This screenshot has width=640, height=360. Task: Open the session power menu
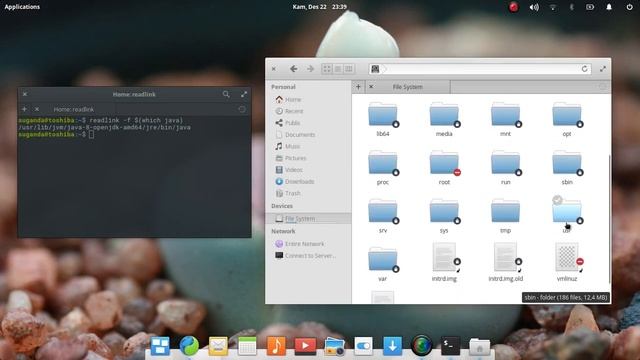point(629,7)
